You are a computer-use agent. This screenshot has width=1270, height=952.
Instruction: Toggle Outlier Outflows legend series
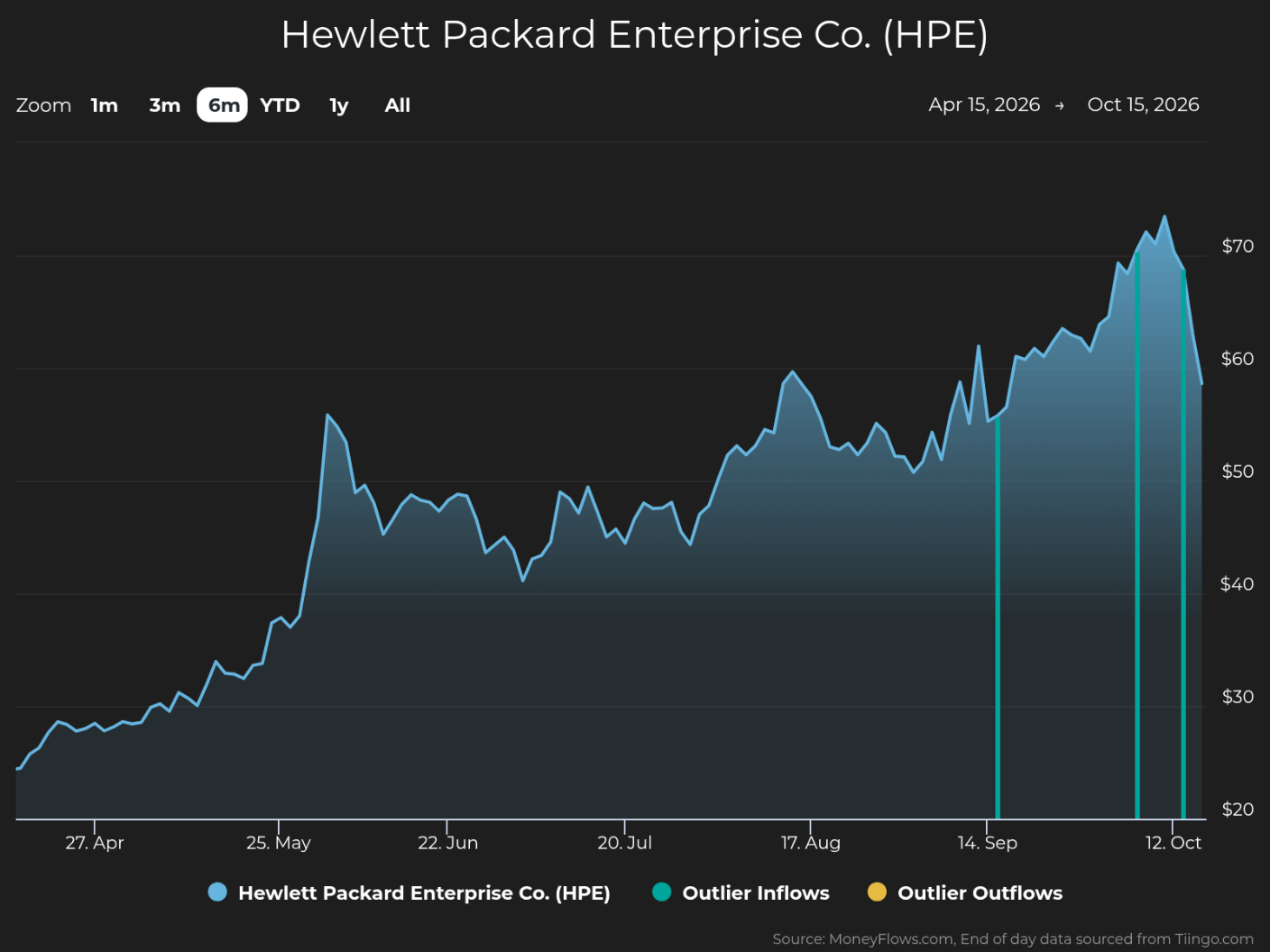coord(965,892)
